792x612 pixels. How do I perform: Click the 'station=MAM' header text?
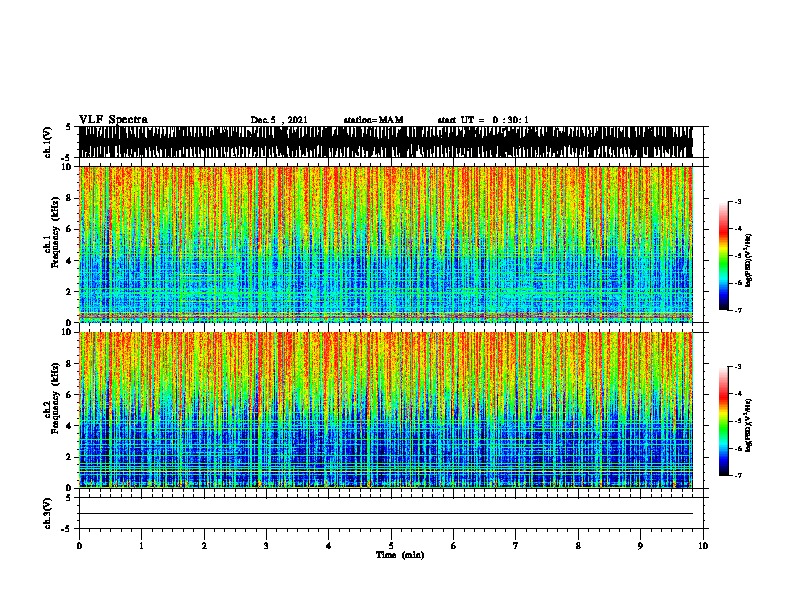(x=373, y=120)
